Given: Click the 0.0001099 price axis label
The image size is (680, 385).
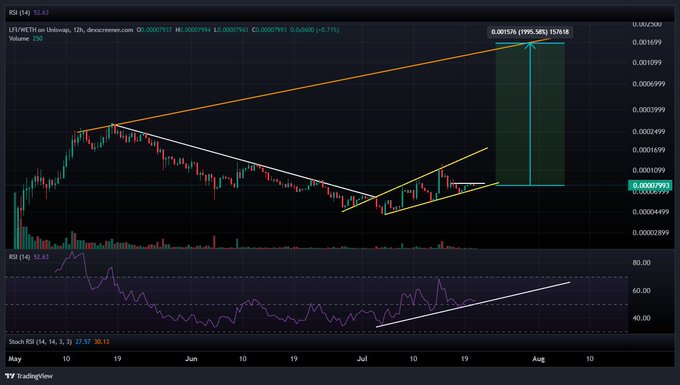Looking at the screenshot, I should click(648, 170).
